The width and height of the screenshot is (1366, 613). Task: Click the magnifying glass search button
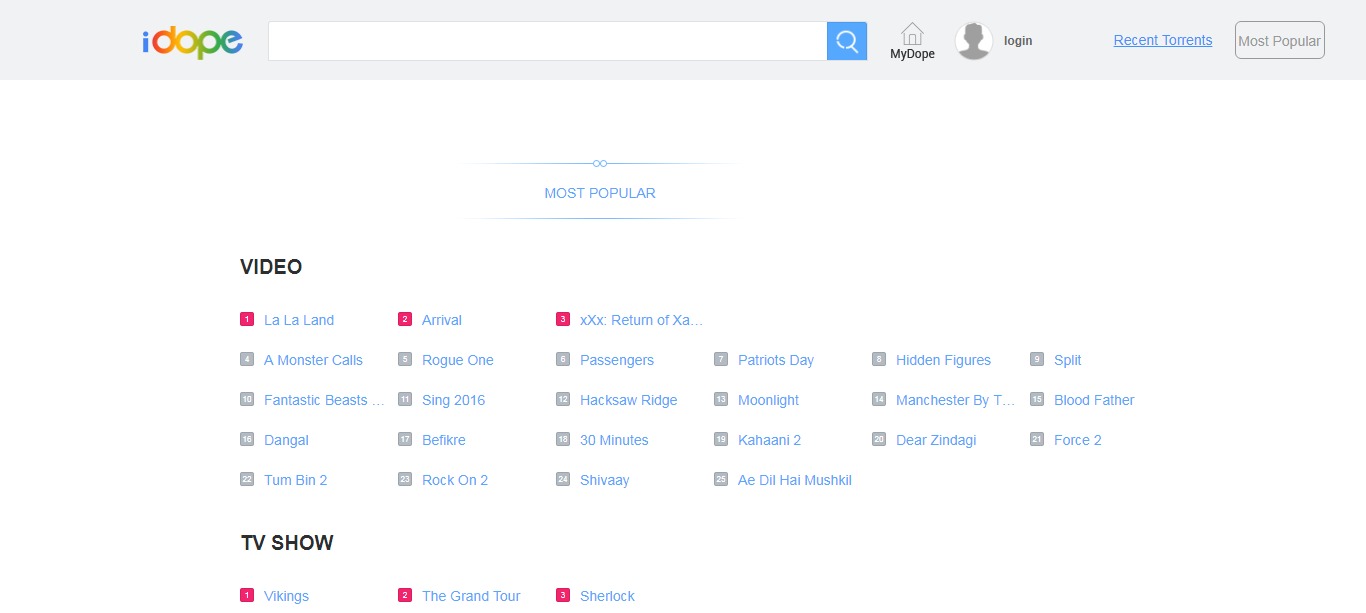pos(846,41)
